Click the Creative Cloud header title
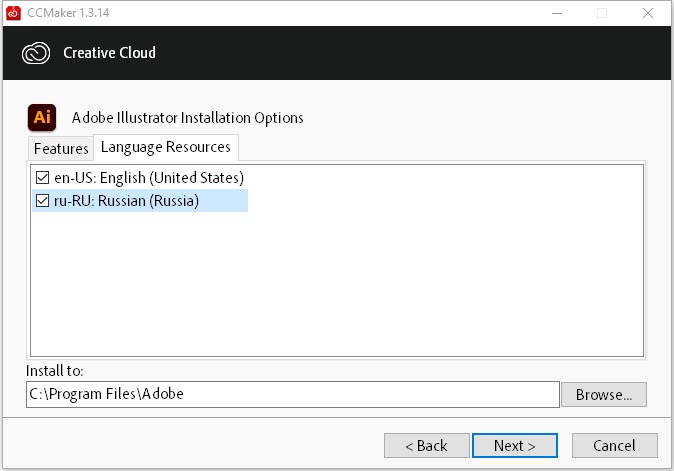 click(110, 53)
